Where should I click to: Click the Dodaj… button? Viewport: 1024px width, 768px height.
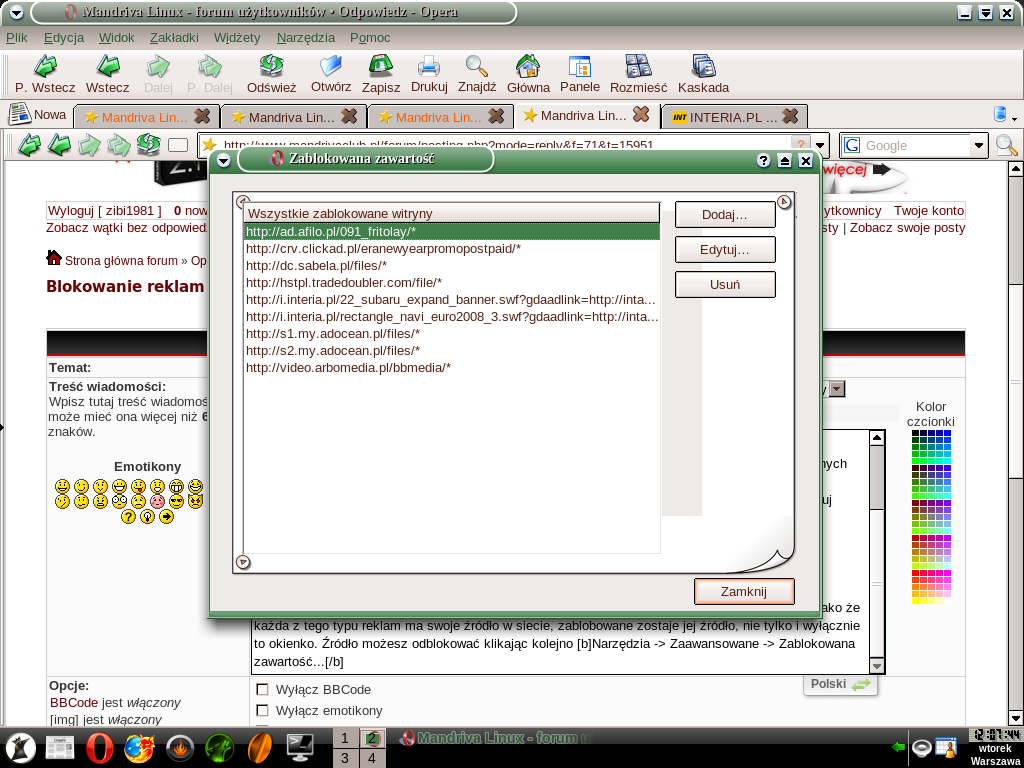[x=725, y=215]
